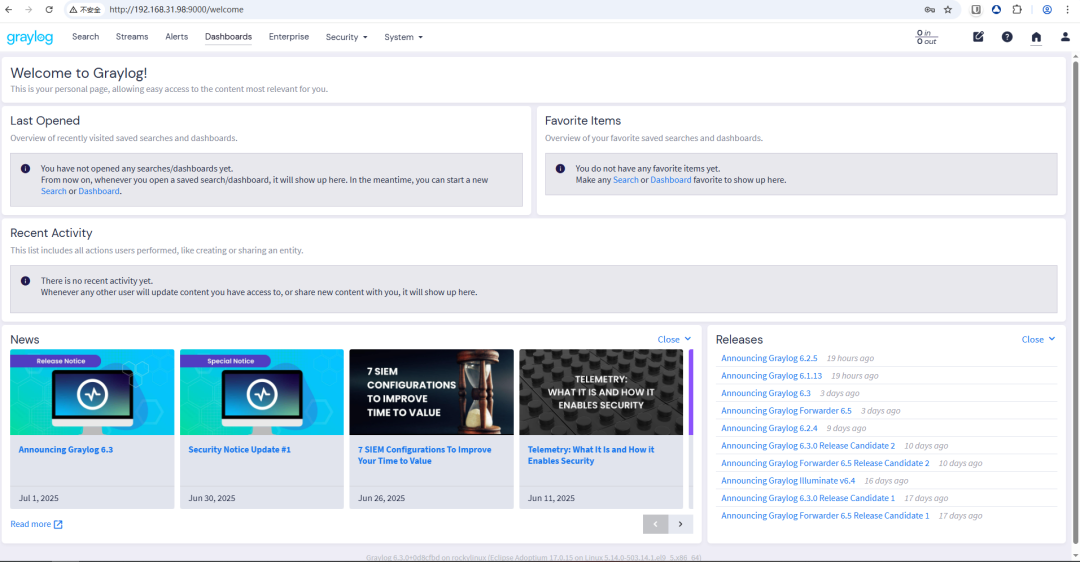The height and width of the screenshot is (562, 1080).
Task: Open 7 SIEM Configurations news title
Action: tap(424, 455)
